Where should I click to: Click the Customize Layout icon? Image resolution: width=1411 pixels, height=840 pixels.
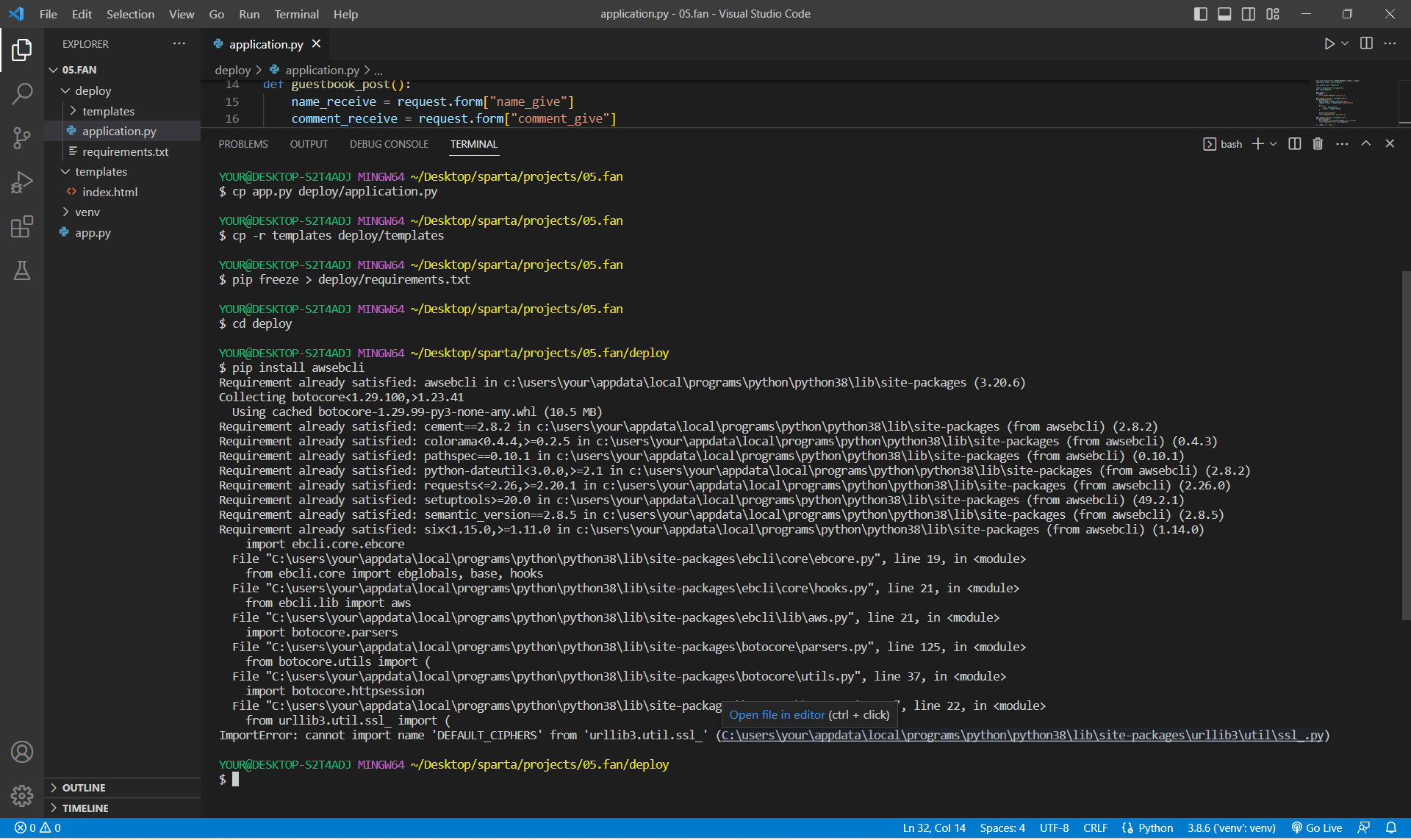coord(1273,14)
